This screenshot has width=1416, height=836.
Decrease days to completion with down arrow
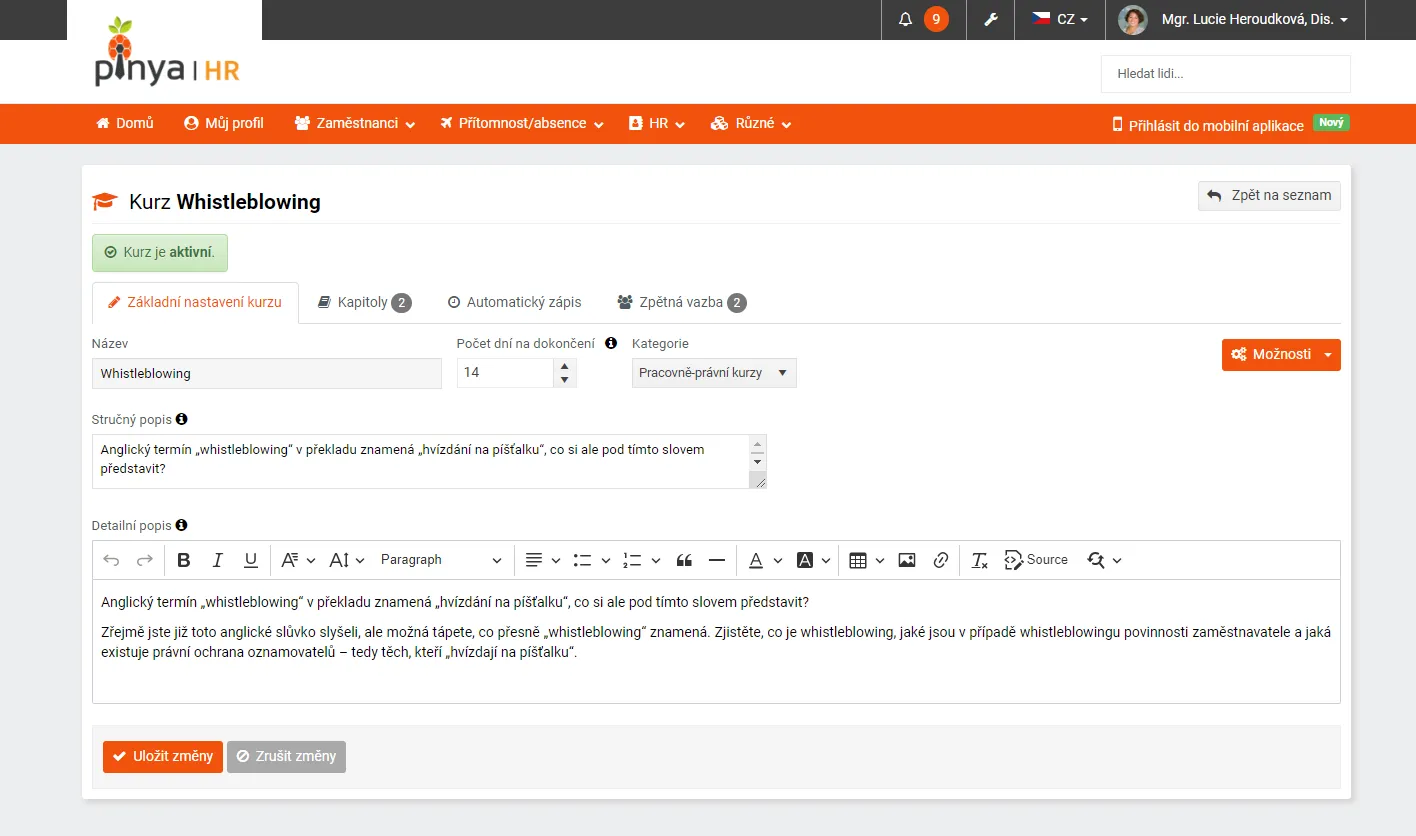coord(565,380)
